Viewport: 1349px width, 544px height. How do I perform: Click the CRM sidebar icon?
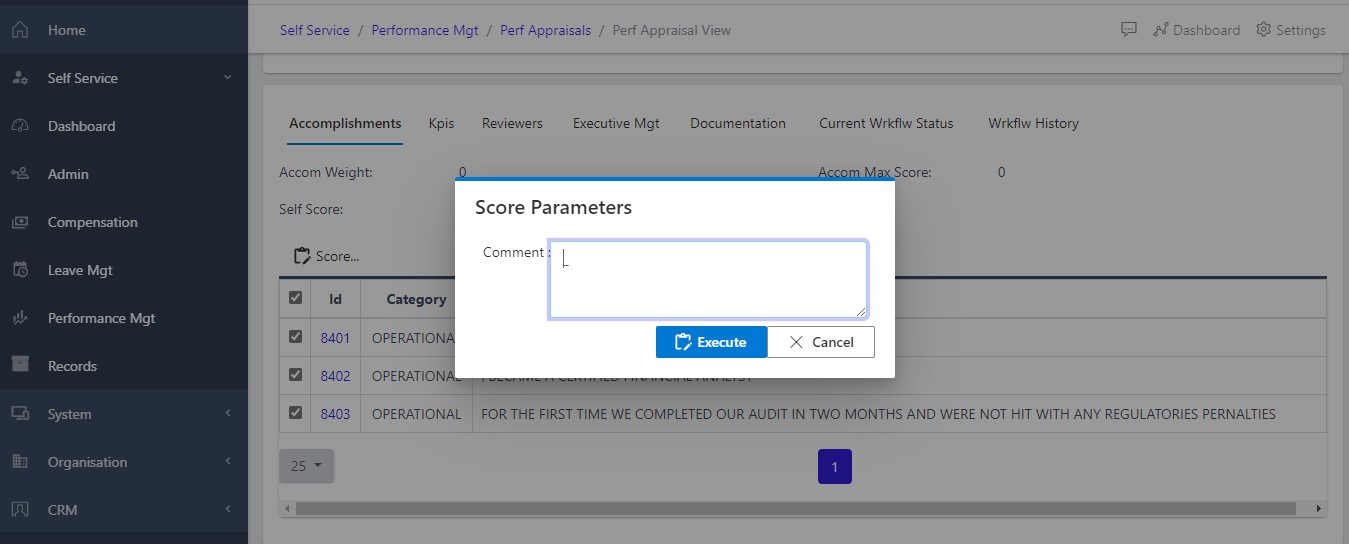point(20,510)
